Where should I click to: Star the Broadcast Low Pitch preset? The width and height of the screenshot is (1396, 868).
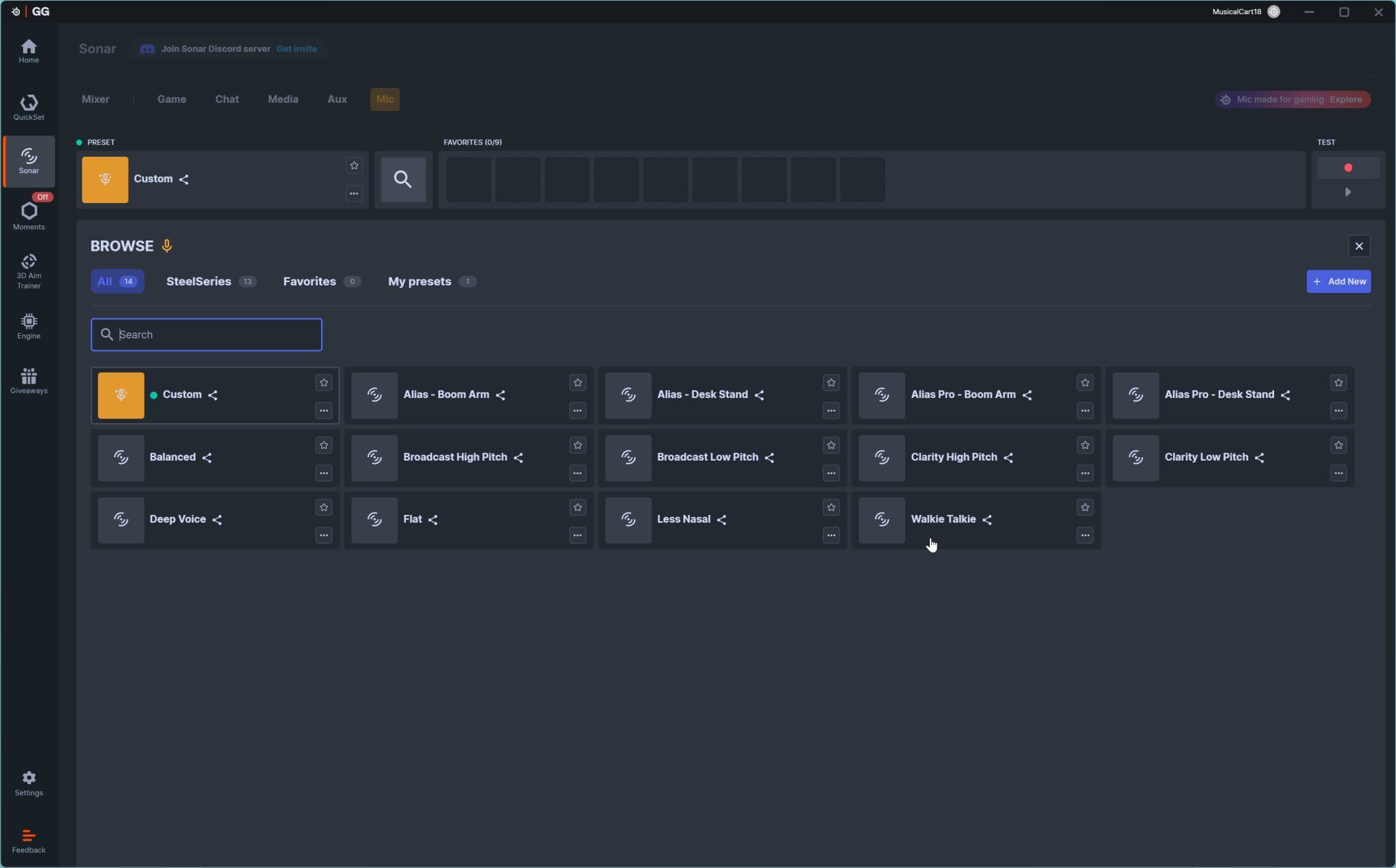coord(831,446)
